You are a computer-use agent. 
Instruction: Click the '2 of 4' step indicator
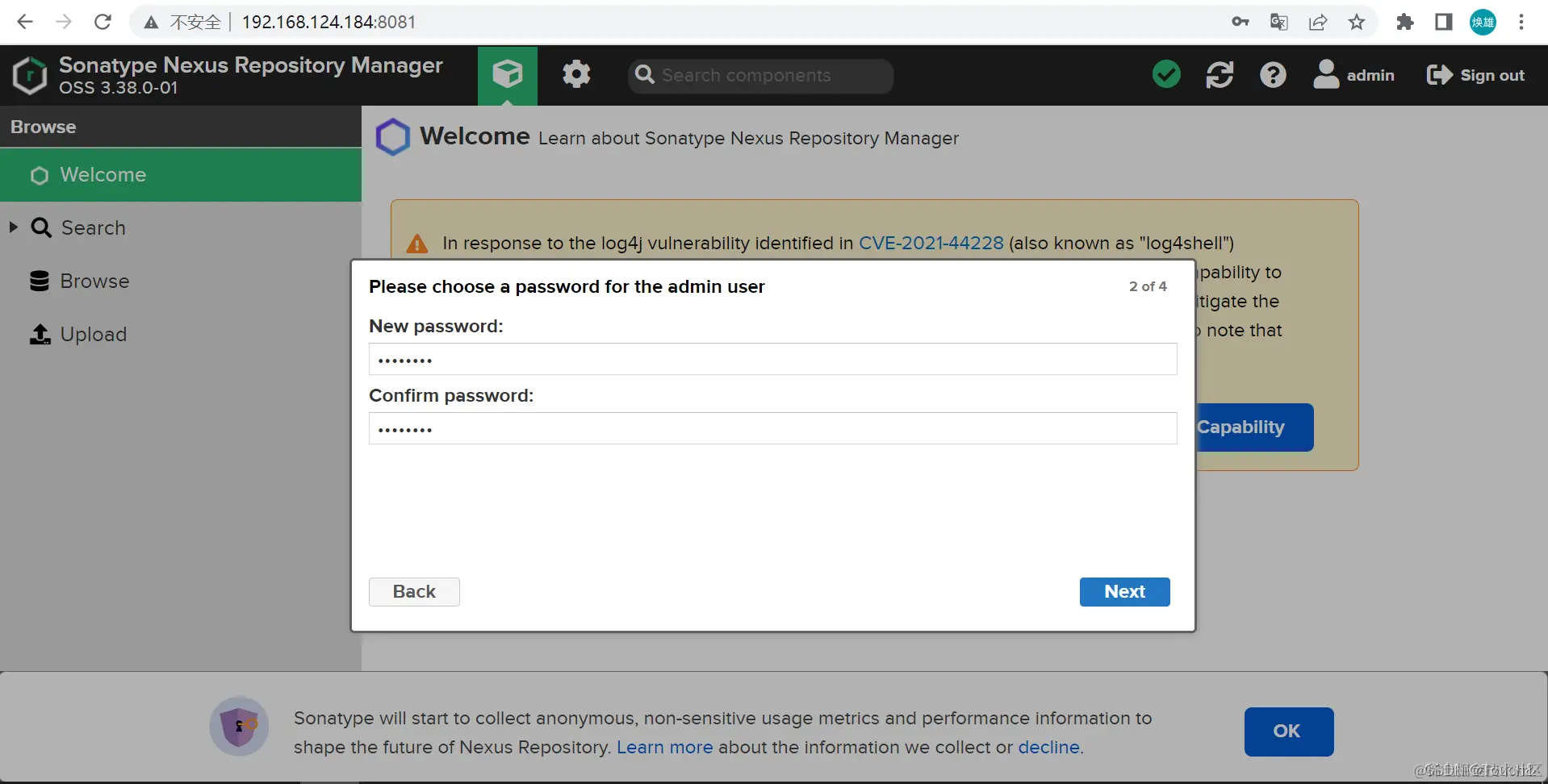point(1148,286)
